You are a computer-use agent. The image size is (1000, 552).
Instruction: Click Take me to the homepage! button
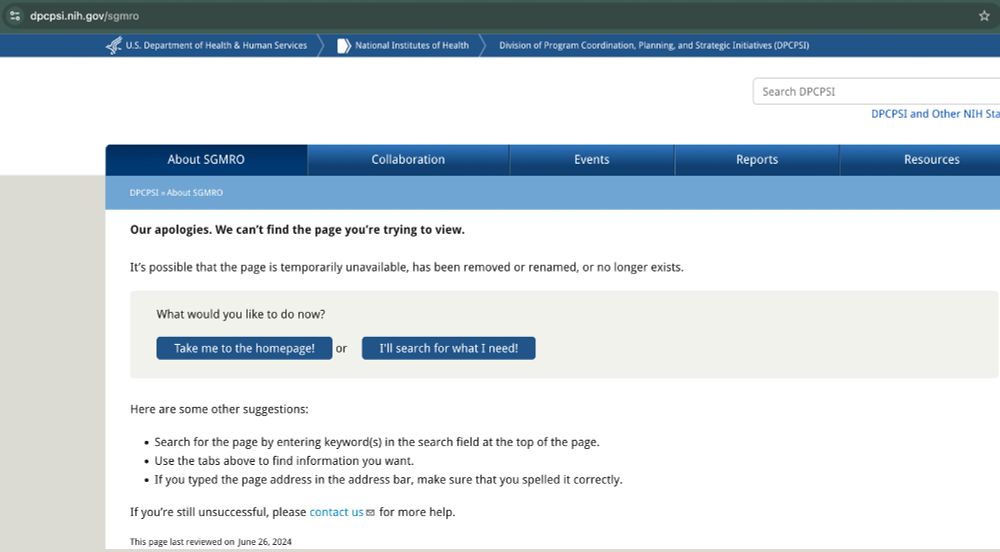(244, 348)
